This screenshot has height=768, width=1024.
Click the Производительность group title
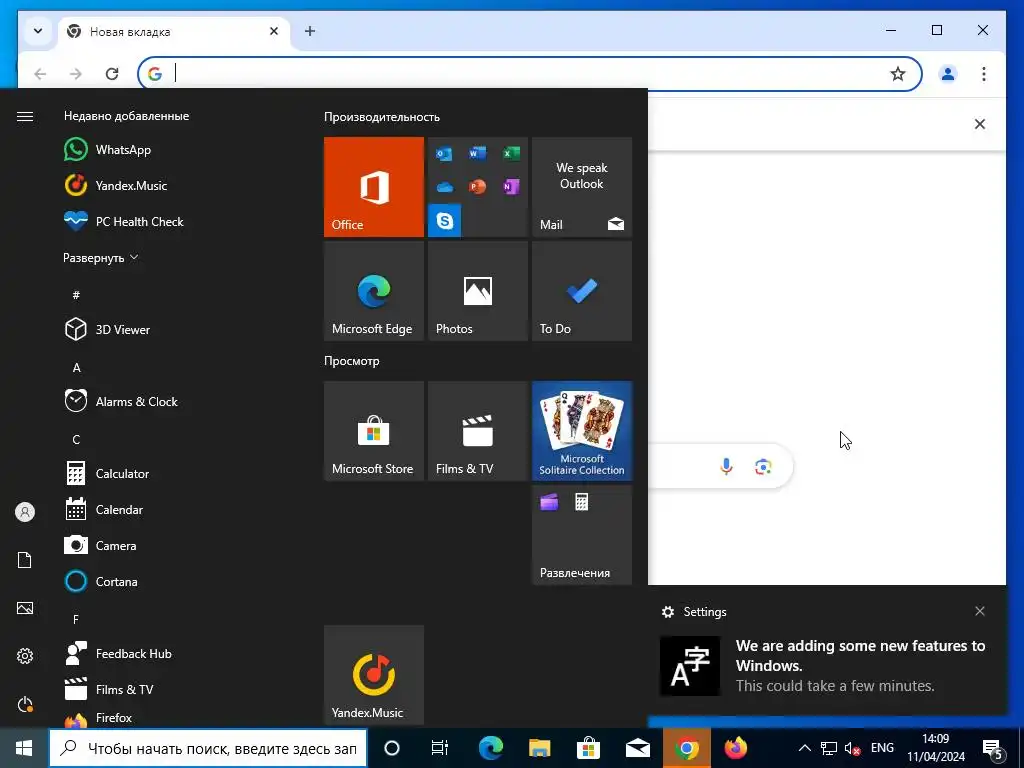pos(382,117)
